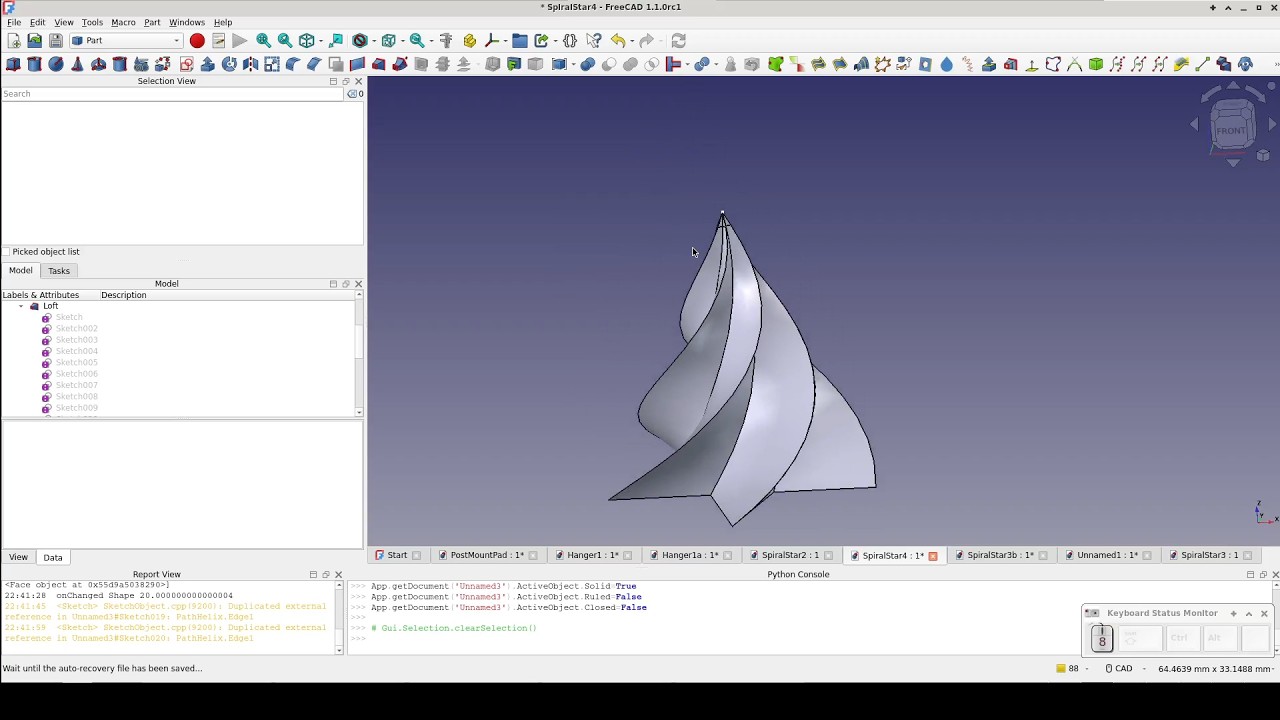Switch to the Tasks tab

(x=59, y=271)
